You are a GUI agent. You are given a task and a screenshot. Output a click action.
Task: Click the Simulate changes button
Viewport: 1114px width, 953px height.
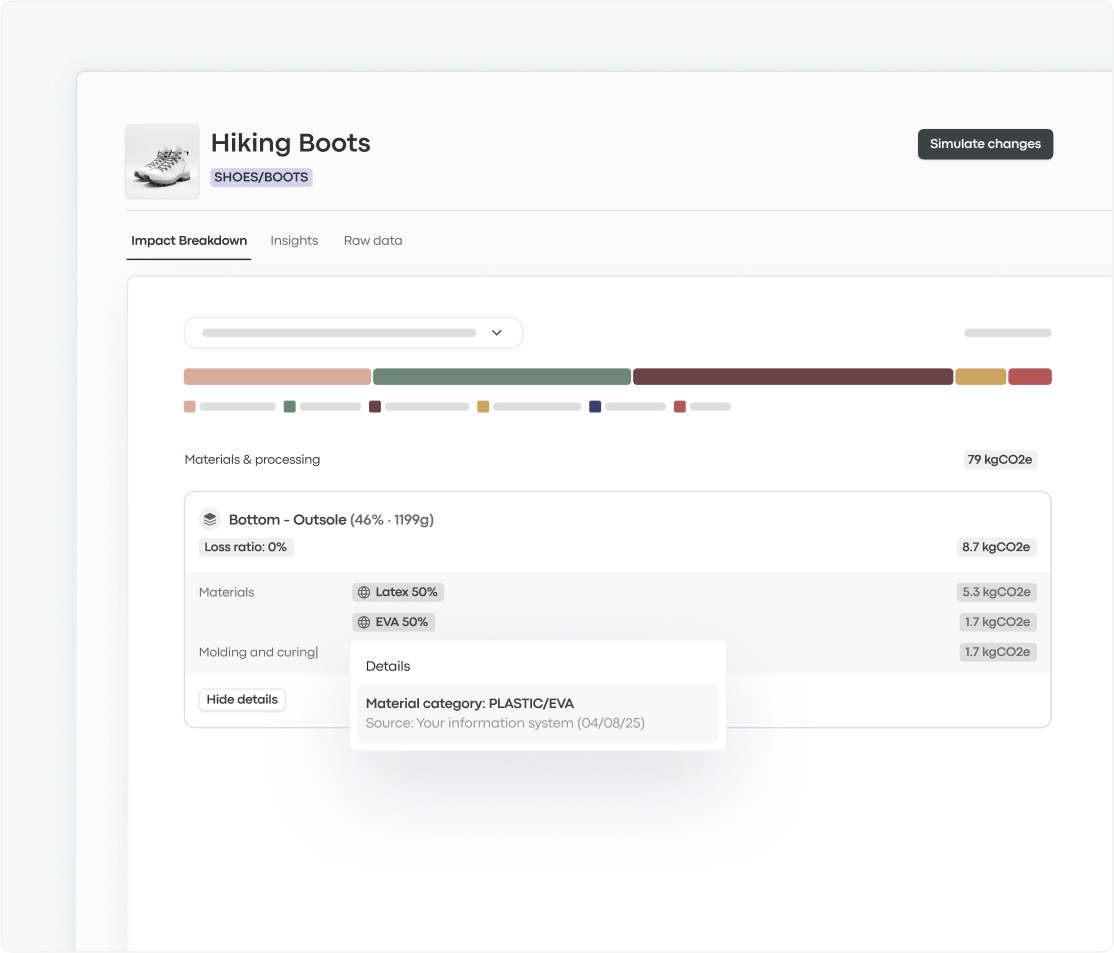pos(985,144)
